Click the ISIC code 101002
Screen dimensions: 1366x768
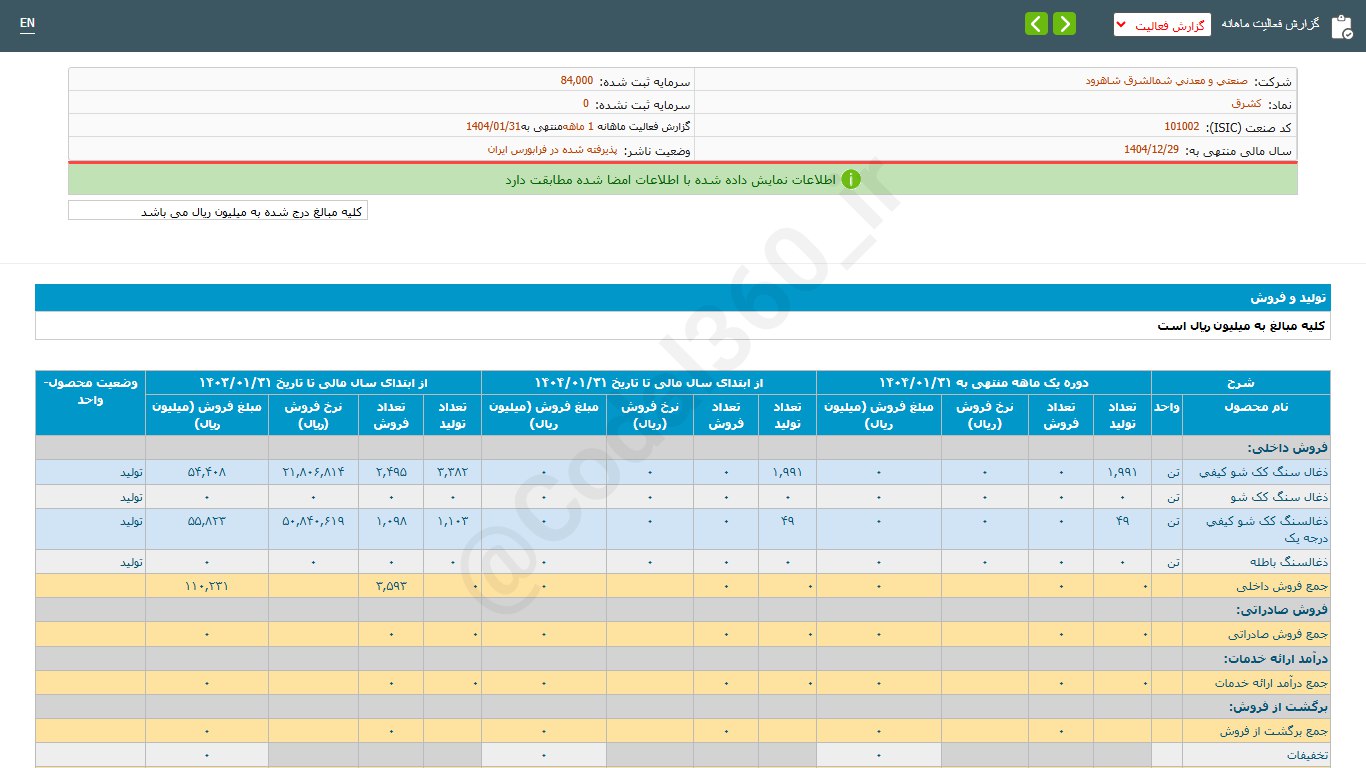(x=1181, y=127)
